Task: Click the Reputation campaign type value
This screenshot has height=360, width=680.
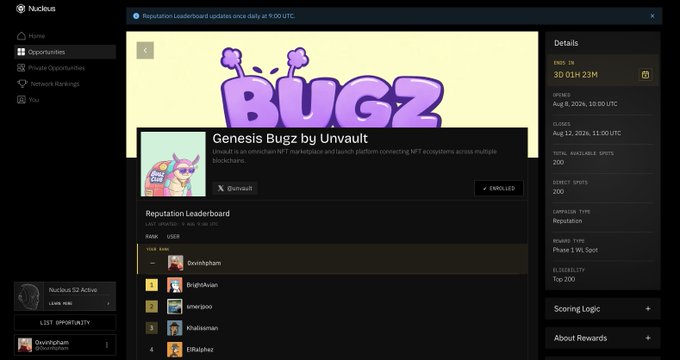Action: point(567,221)
